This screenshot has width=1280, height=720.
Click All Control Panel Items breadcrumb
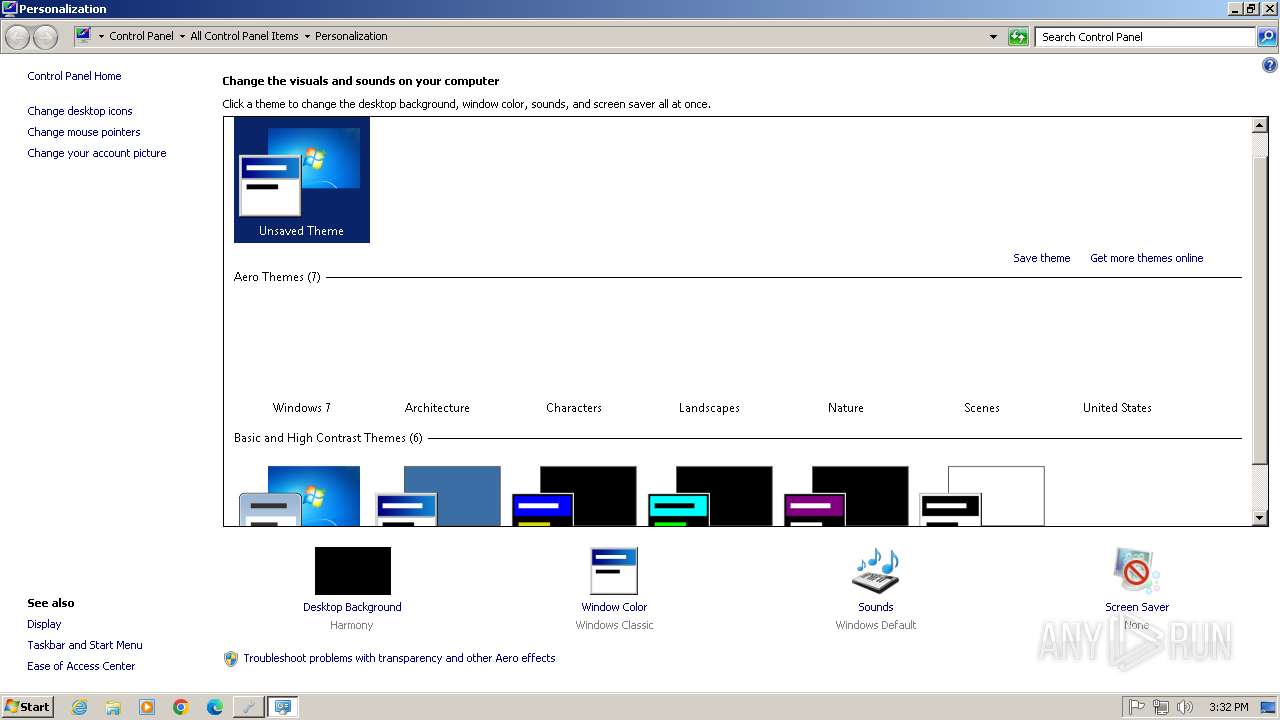[x=244, y=36]
